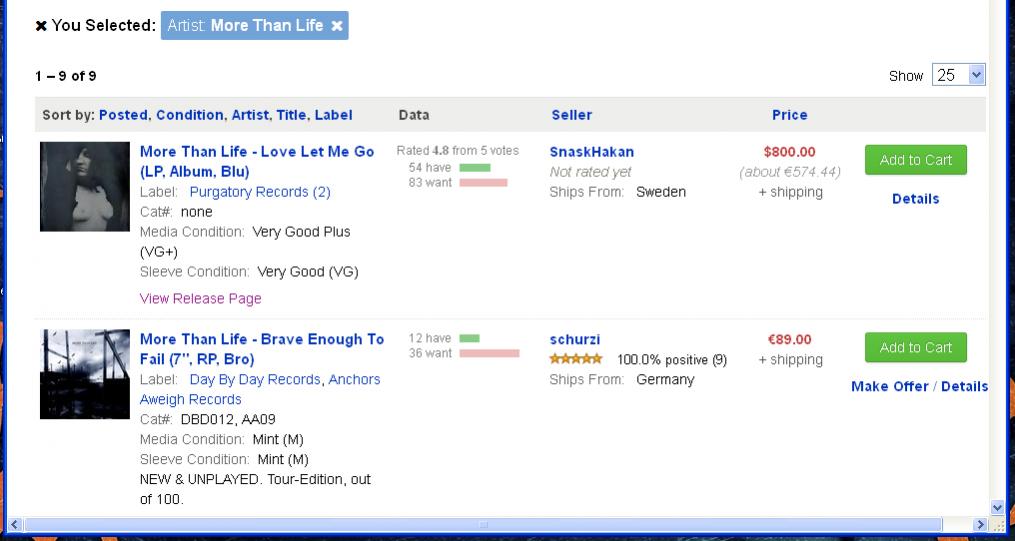Open Love Let Me Go album thumbnail
This screenshot has width=1015, height=541.
(x=85, y=186)
